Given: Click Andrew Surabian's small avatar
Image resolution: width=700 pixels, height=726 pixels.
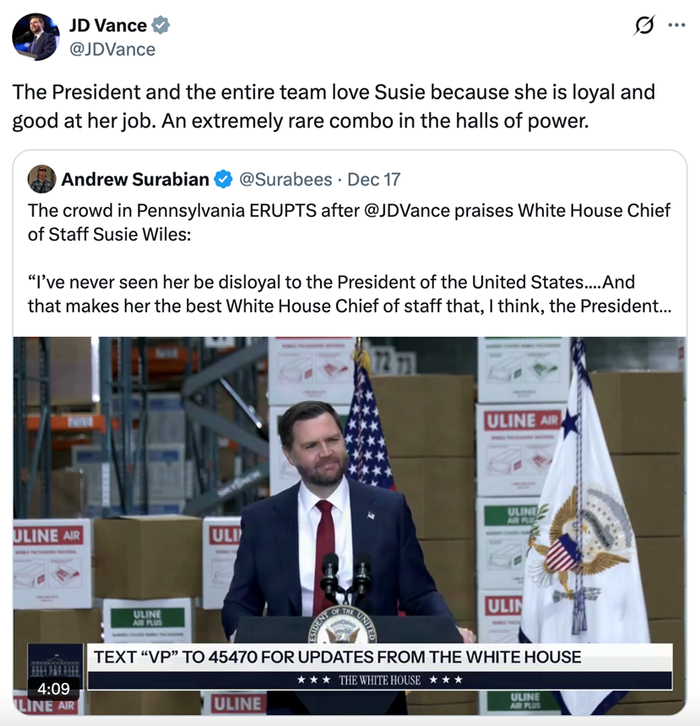Looking at the screenshot, I should pos(42,179).
